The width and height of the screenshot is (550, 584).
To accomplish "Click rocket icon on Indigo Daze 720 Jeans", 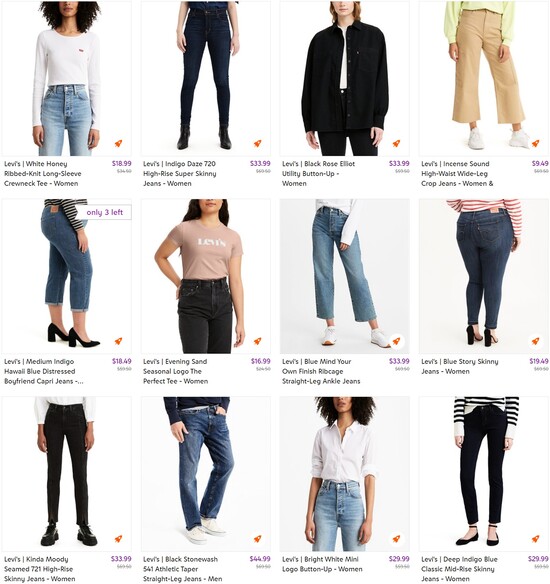I will coord(257,143).
